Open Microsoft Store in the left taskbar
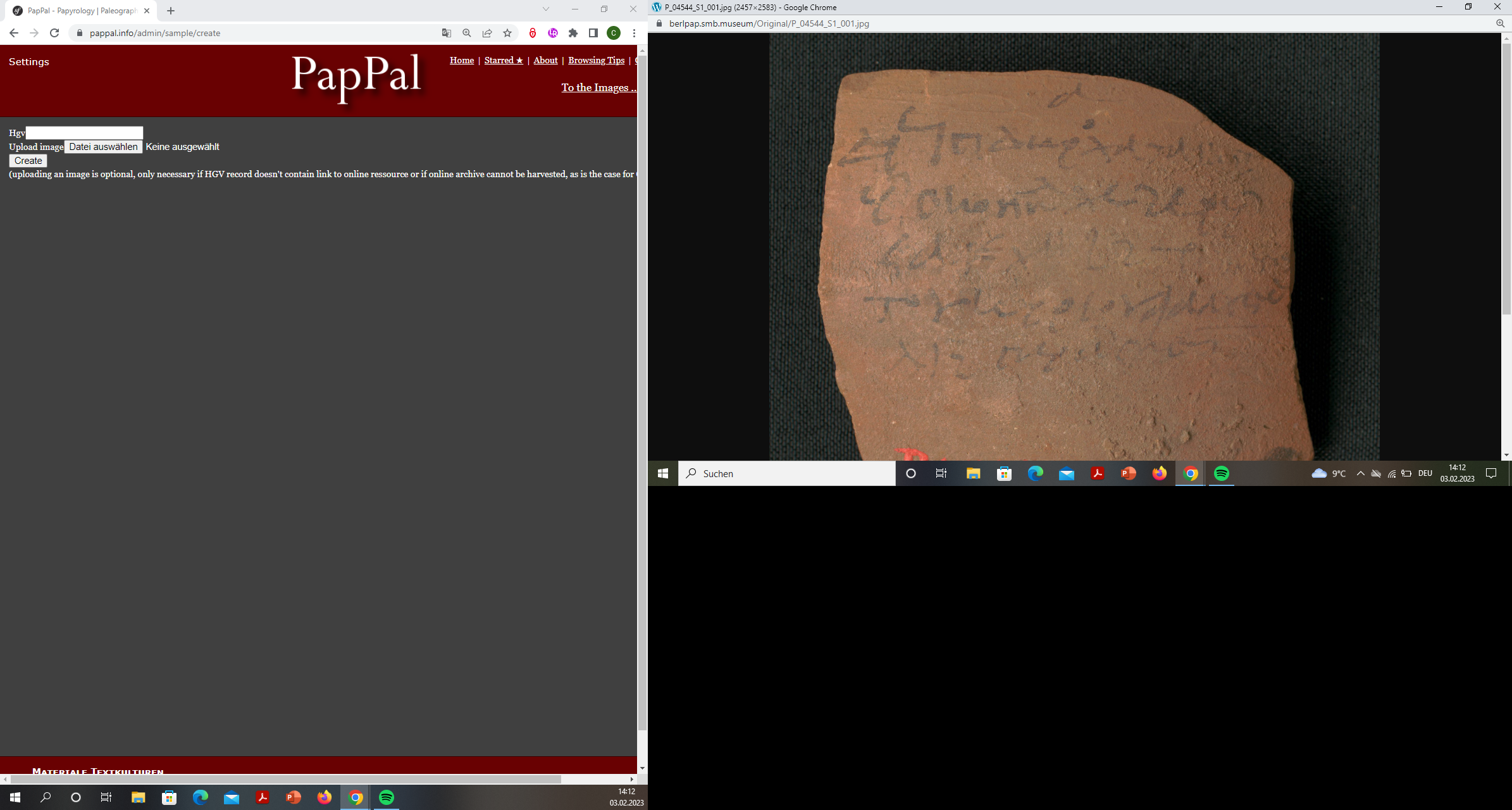Screen dimensions: 1512x810 [x=169, y=797]
